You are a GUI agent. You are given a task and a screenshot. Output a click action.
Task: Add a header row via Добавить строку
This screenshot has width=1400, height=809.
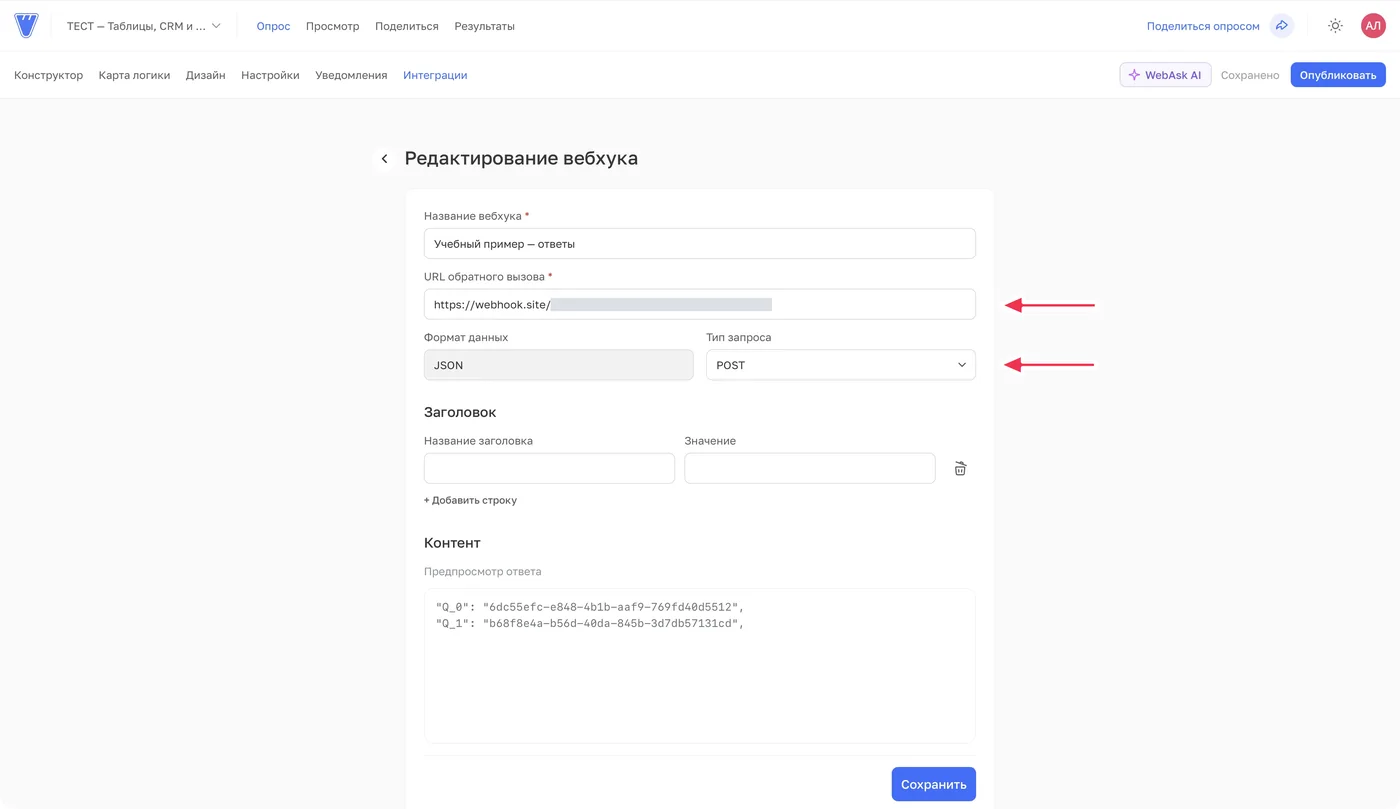[x=470, y=500]
